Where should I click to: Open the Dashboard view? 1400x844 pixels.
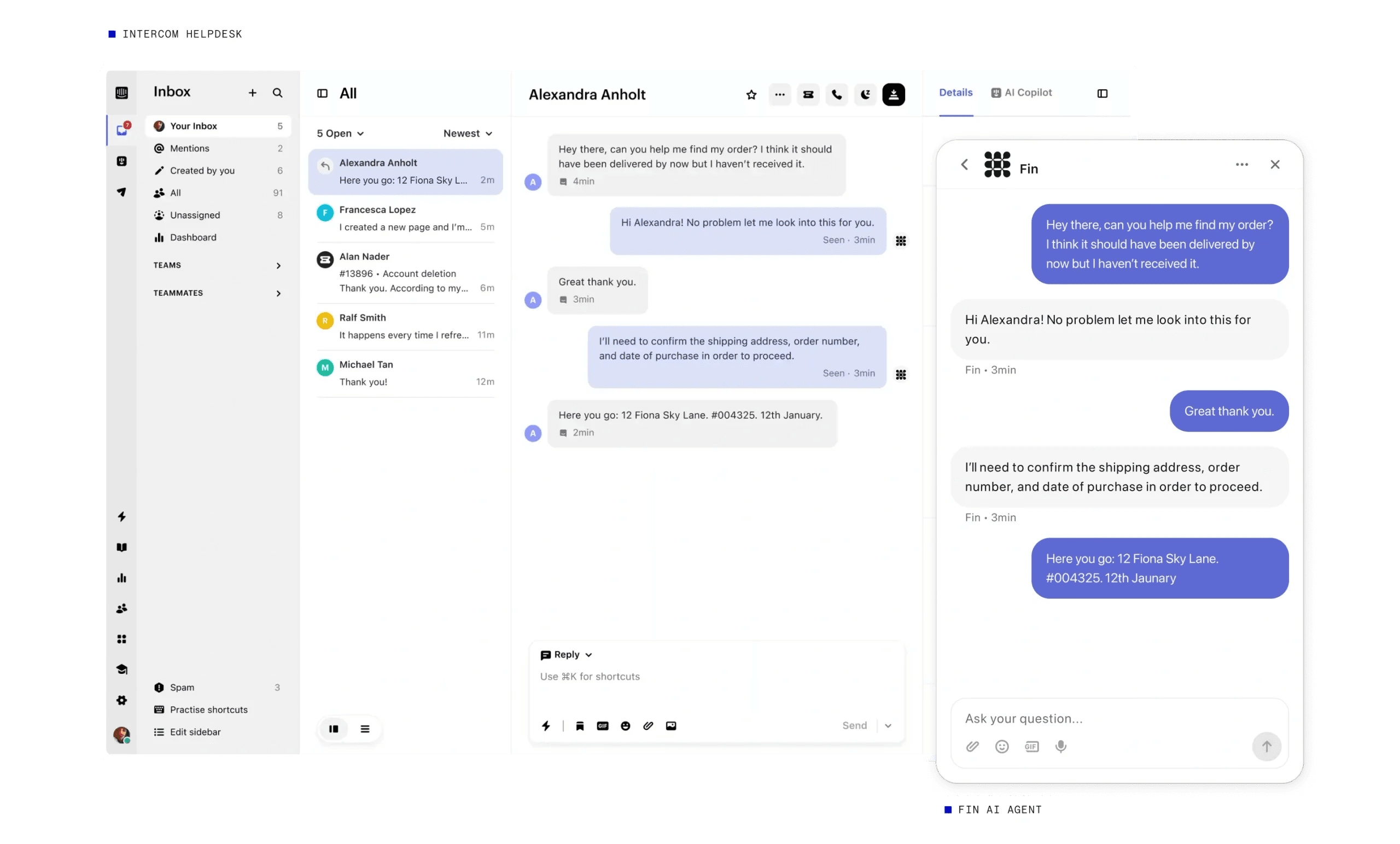click(x=218, y=237)
